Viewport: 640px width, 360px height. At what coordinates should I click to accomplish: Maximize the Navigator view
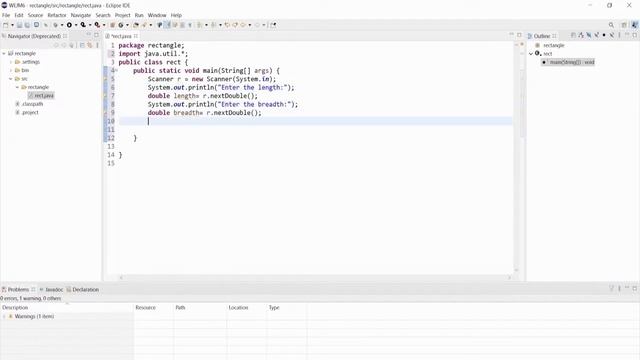[x=96, y=35]
